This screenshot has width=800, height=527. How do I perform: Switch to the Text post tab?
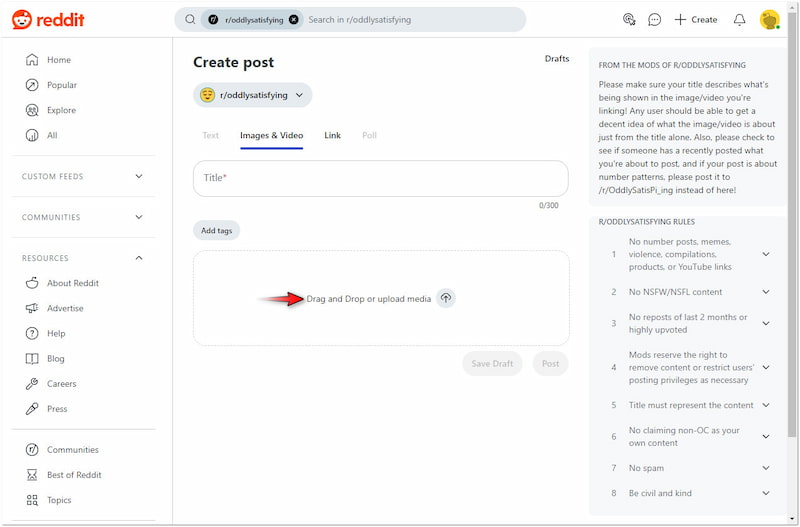(x=210, y=135)
